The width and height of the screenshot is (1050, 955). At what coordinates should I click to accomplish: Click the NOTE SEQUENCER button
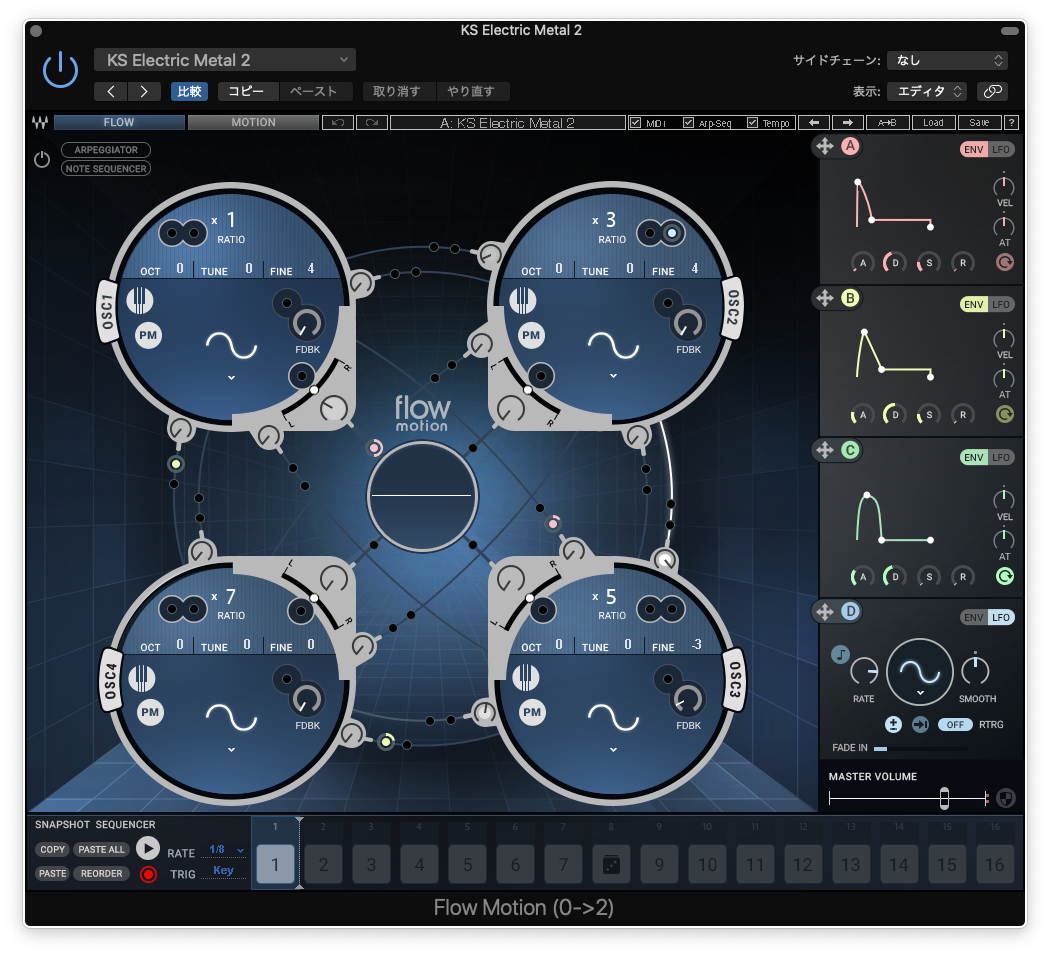106,169
